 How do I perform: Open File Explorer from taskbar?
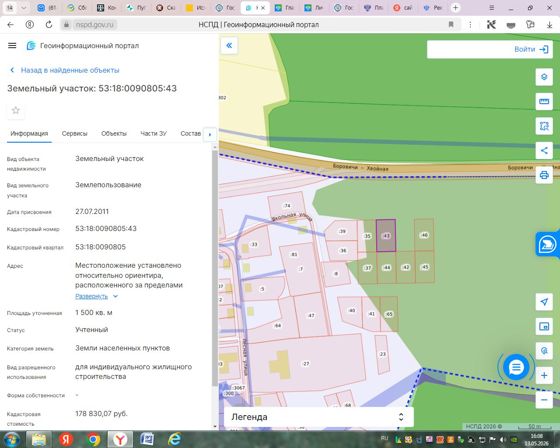click(x=39, y=439)
